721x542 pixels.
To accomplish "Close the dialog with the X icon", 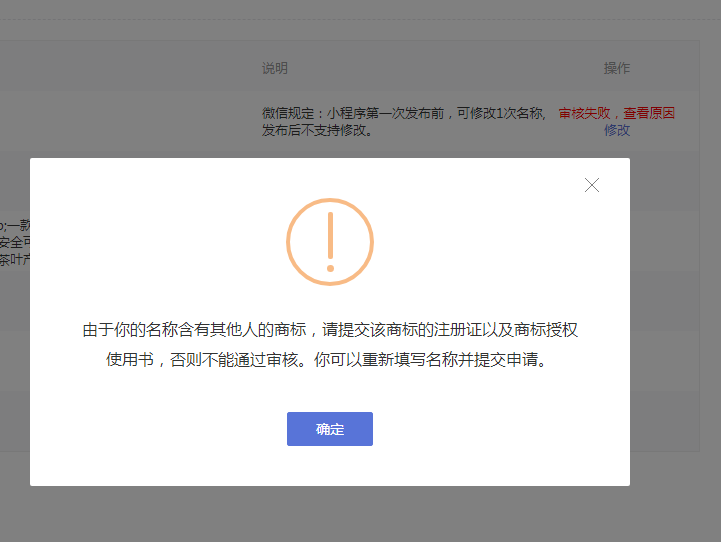I will click(592, 185).
